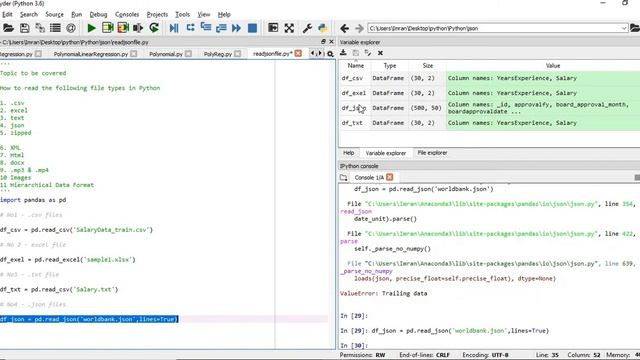Open the list-style toolbar icon
Viewport: 640px width, 360px height.
click(x=55, y=28)
